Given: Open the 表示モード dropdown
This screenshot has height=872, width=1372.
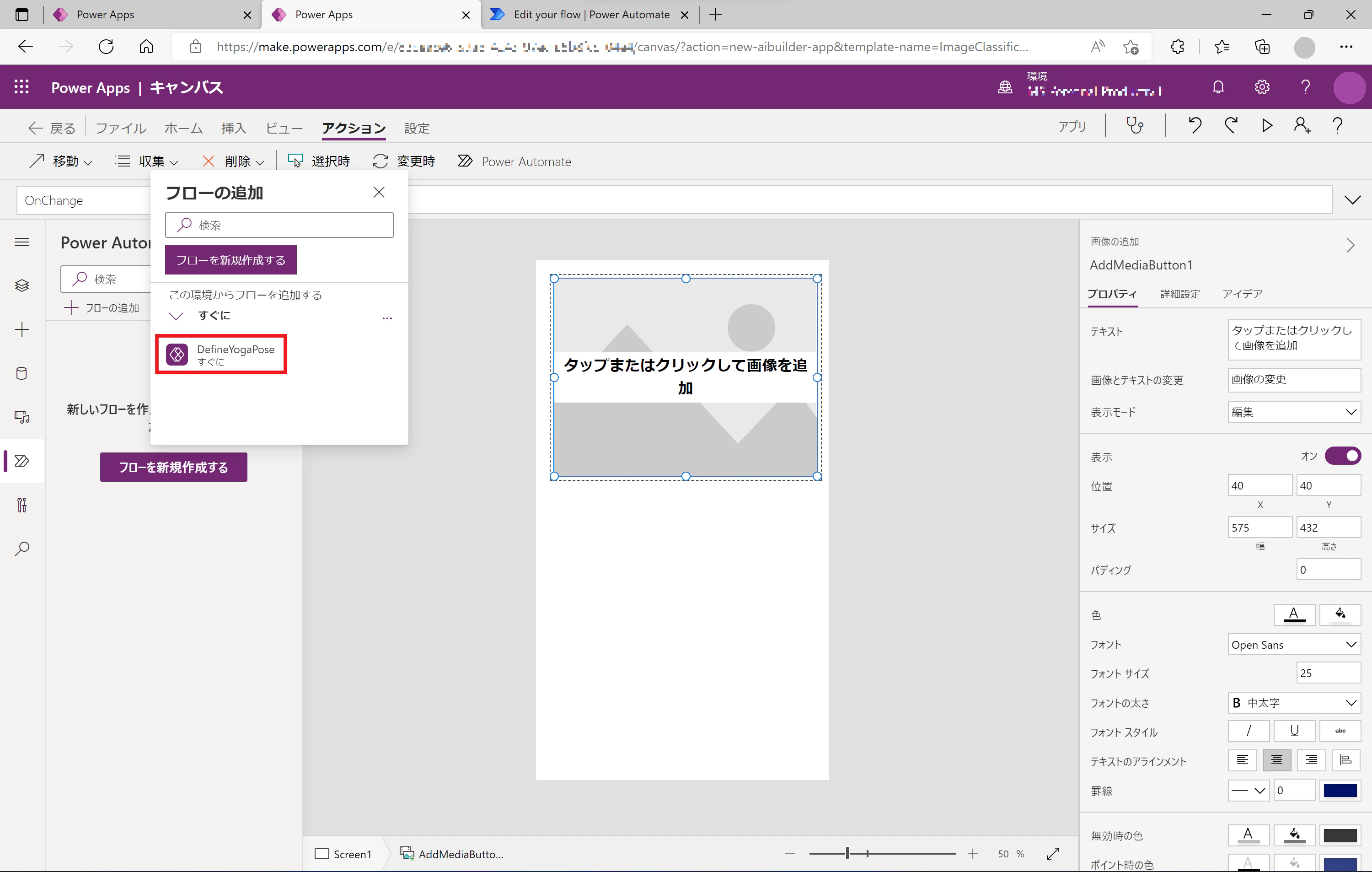Looking at the screenshot, I should click(x=1294, y=412).
